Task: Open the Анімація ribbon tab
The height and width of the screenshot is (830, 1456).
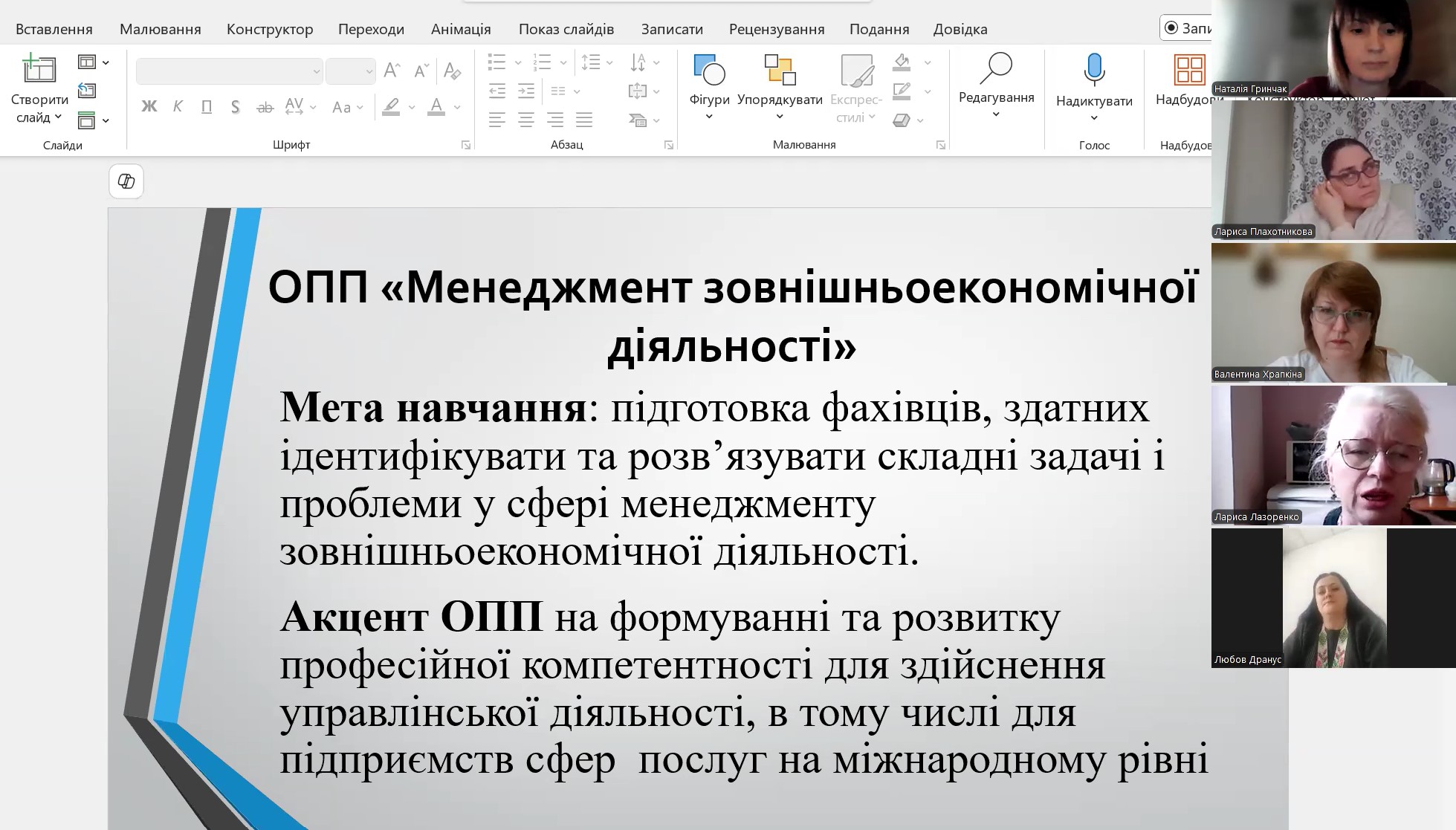Action: click(461, 29)
